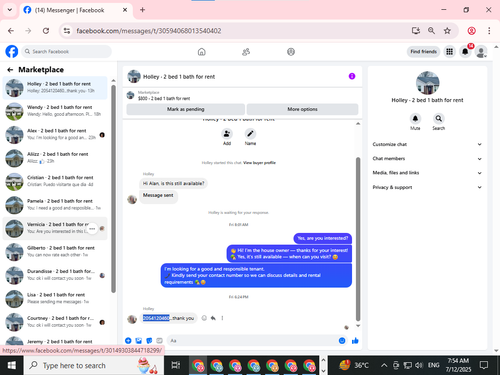Go back using the arrow beside Marketplace
This screenshot has height=375, width=500.
coord(10,70)
